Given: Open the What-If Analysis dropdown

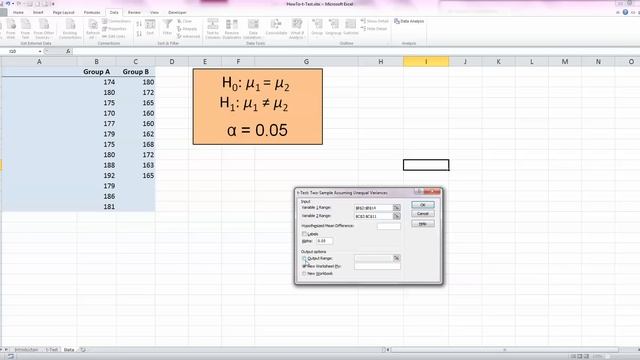Looking at the screenshot, I should [x=297, y=29].
